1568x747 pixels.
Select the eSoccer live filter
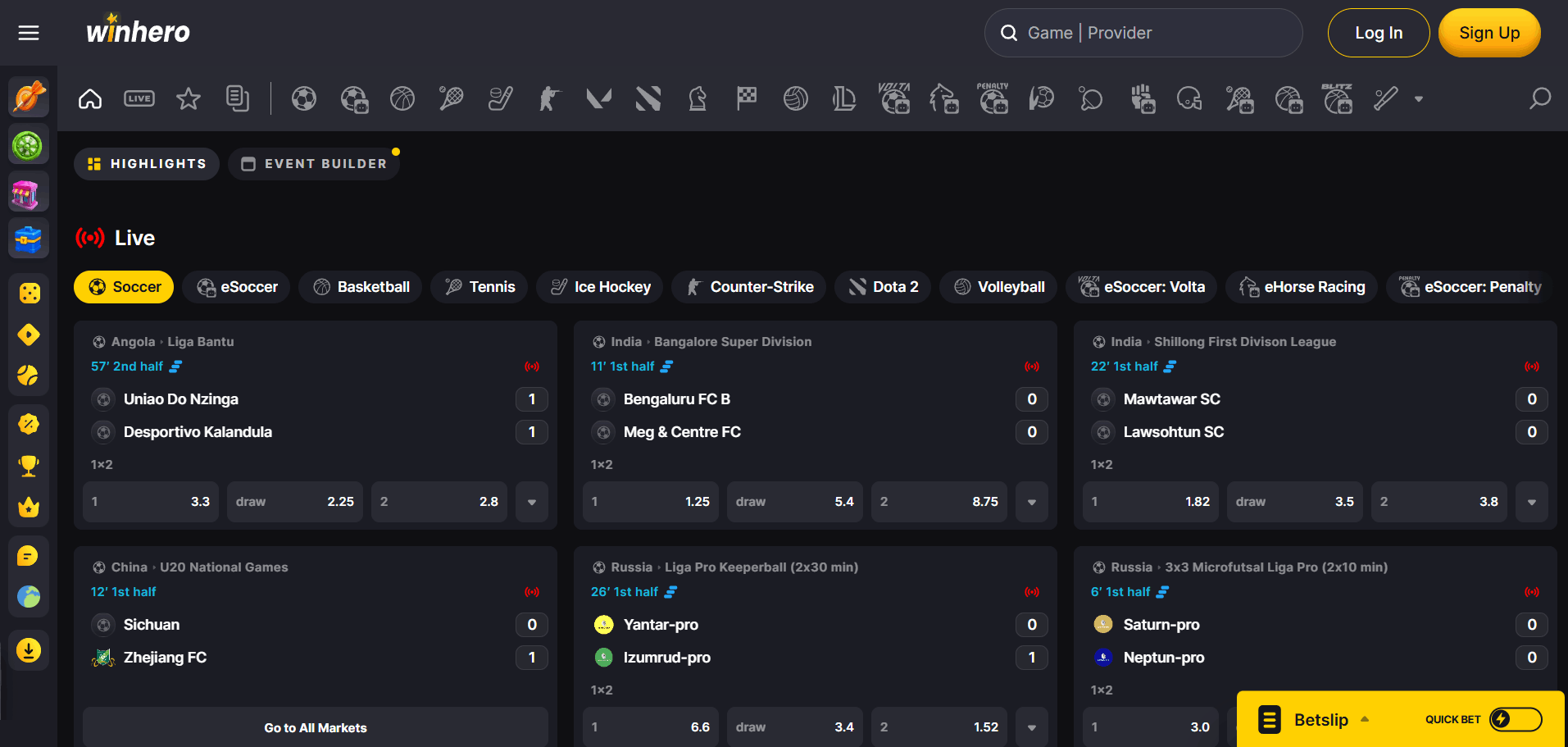(236, 287)
